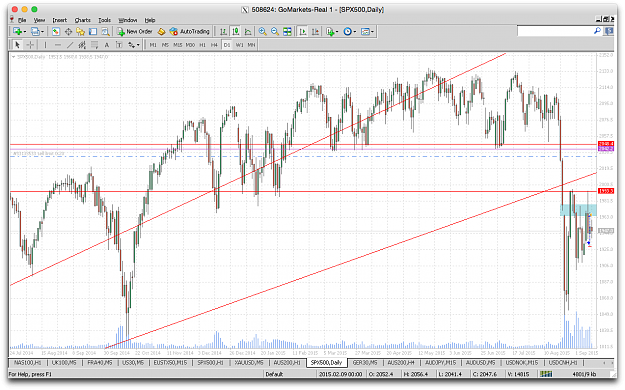The width and height of the screenshot is (625, 390).
Task: Click the red top price label on the price axis
Action: [606, 144]
